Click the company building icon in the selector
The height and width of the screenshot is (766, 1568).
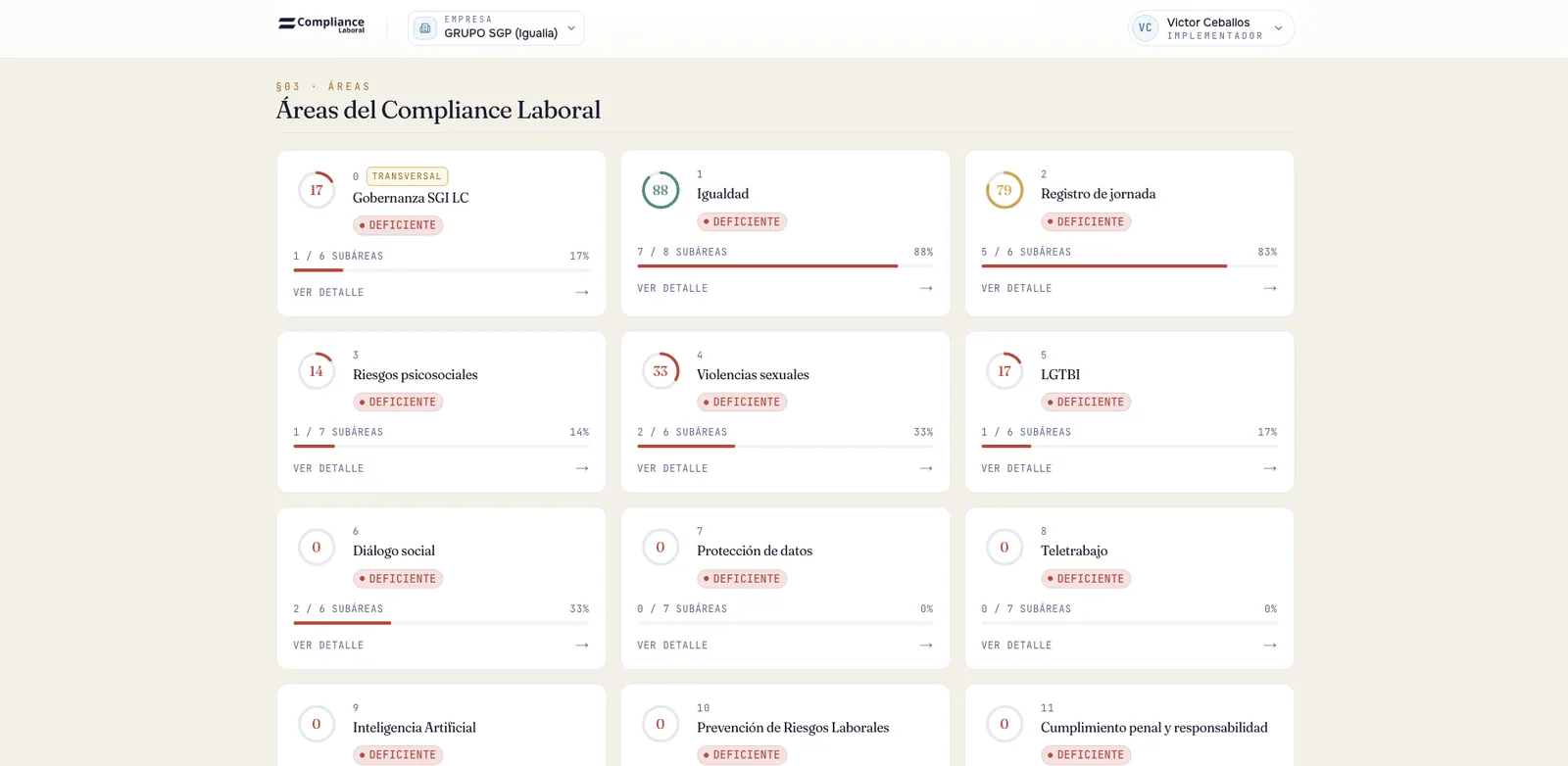point(425,28)
